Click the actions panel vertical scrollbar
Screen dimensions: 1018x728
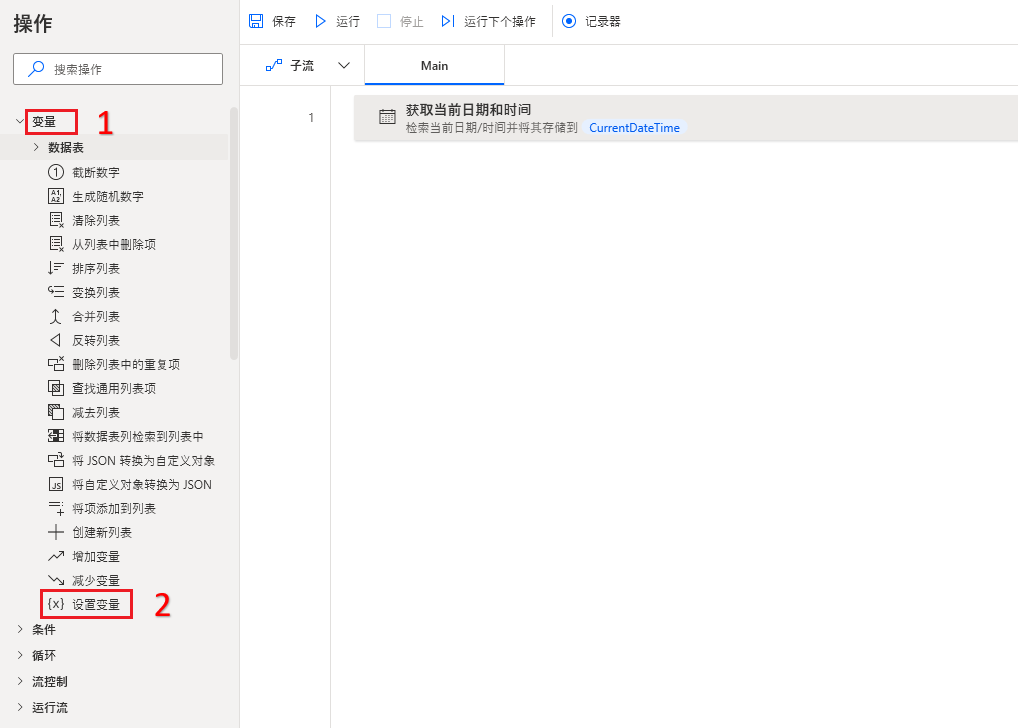pos(234,234)
